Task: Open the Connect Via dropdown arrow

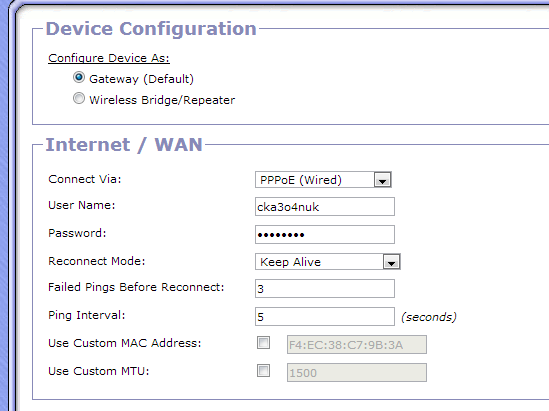Action: pos(382,180)
